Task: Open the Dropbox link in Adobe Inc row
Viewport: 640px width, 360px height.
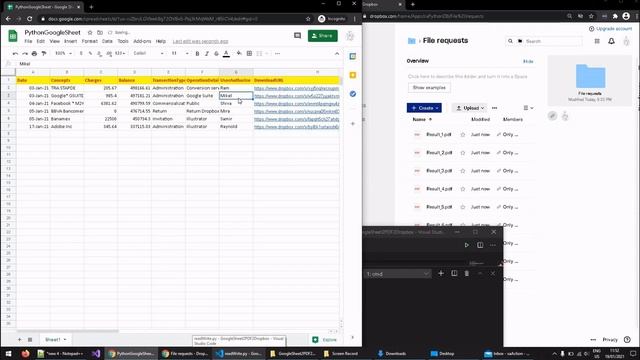Action: pyautogui.click(x=296, y=127)
